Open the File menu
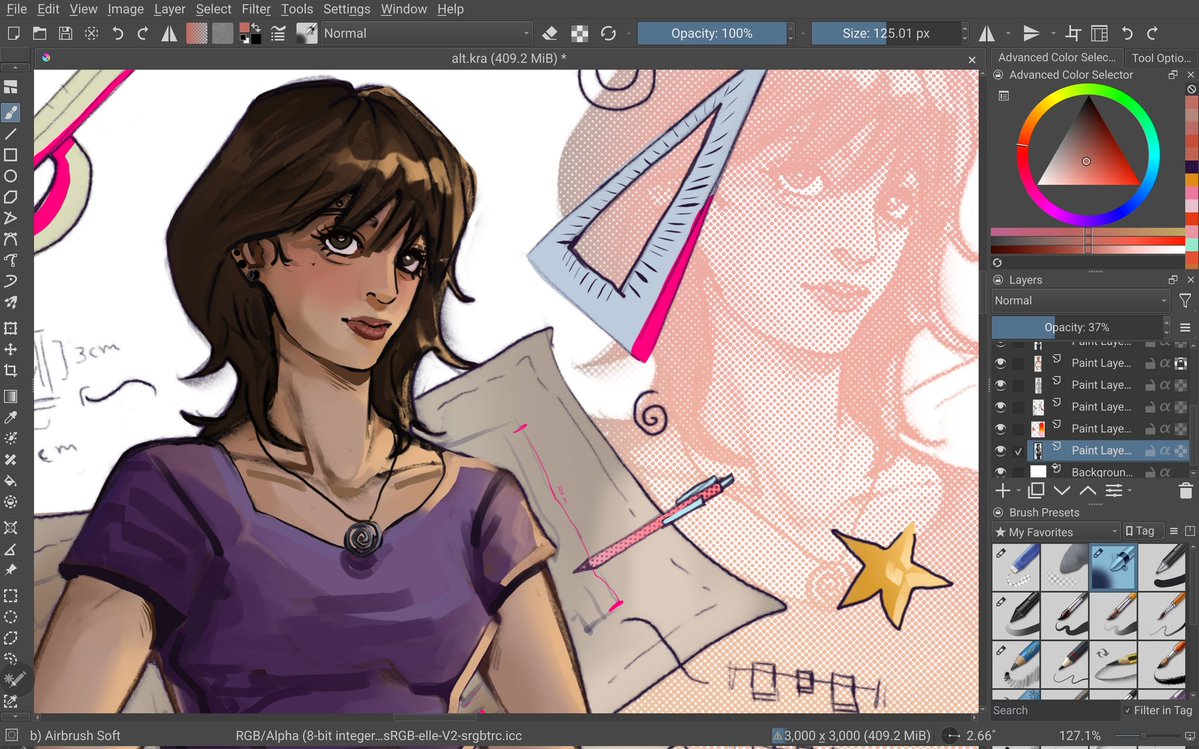 [17, 9]
